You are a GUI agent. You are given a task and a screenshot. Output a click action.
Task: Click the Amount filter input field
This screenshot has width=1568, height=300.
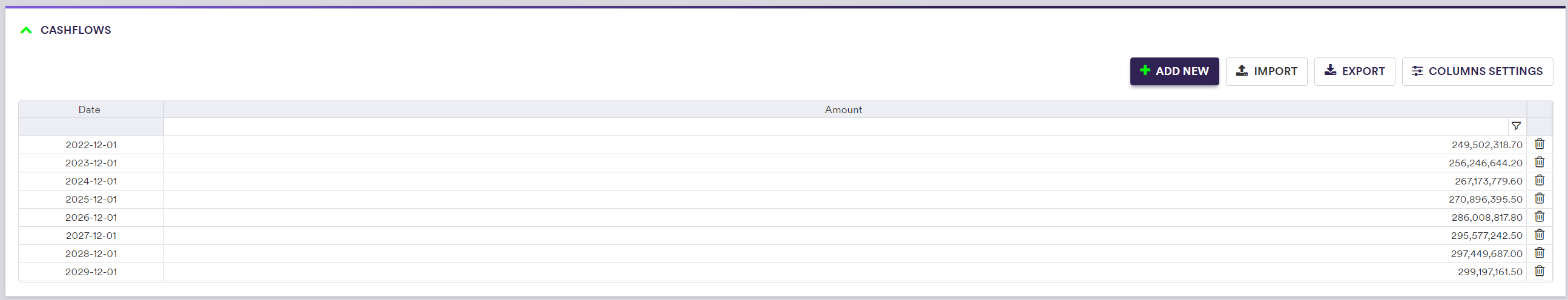834,126
